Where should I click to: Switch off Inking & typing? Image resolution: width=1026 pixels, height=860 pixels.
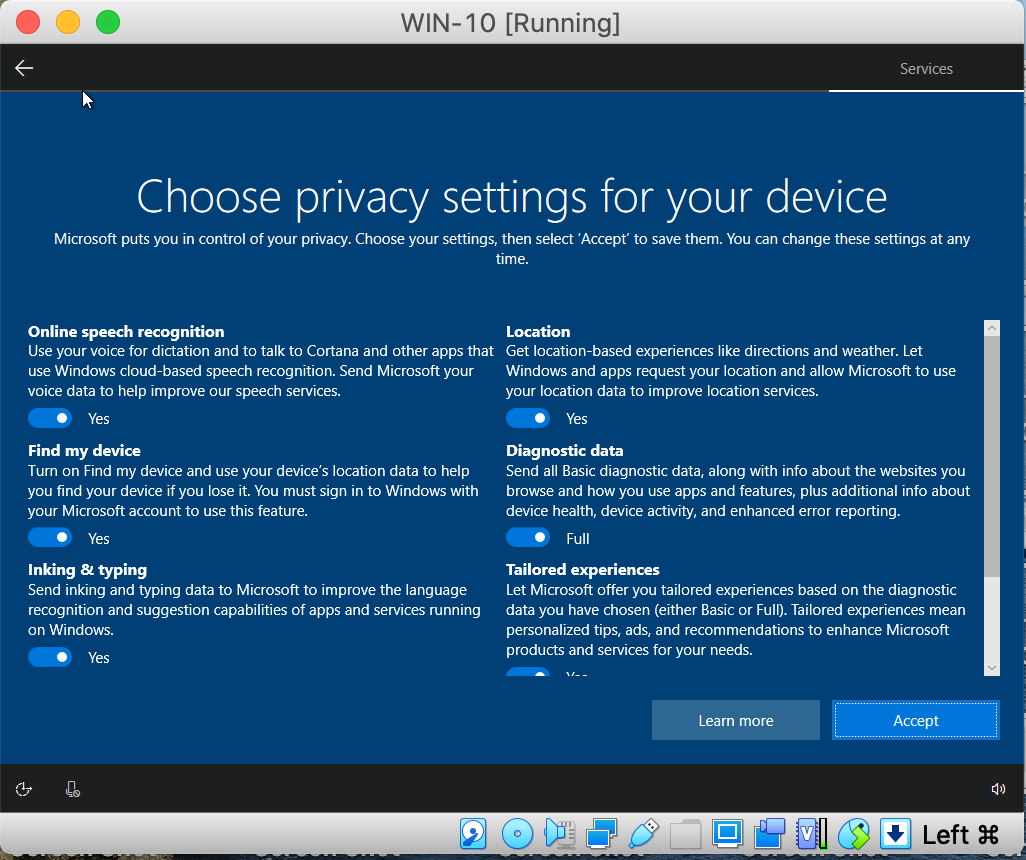[x=50, y=657]
